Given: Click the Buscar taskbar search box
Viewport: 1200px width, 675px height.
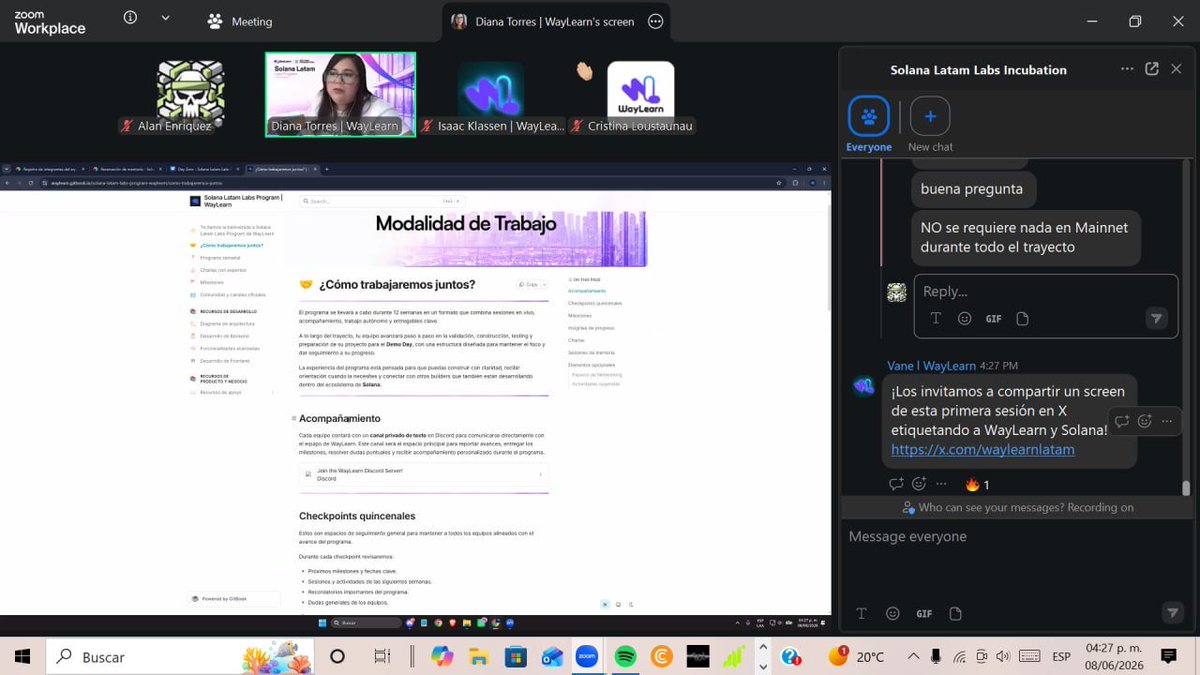Looking at the screenshot, I should pyautogui.click(x=180, y=657).
